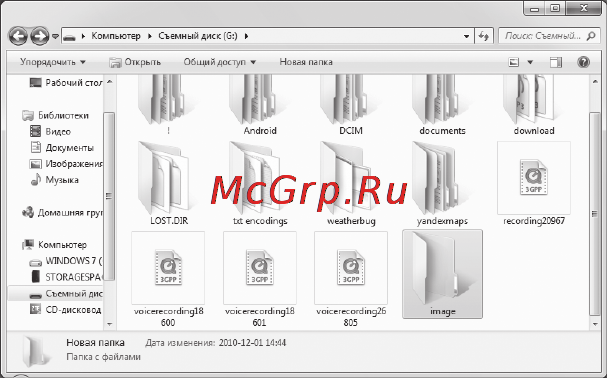Select voicerecording18600 file
This screenshot has height=378, width=607.
point(168,279)
